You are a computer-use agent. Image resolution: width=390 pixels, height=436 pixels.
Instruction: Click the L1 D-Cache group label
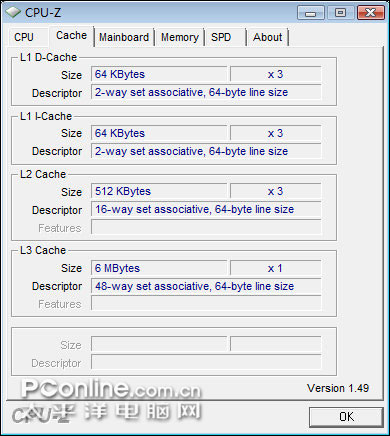(x=49, y=57)
